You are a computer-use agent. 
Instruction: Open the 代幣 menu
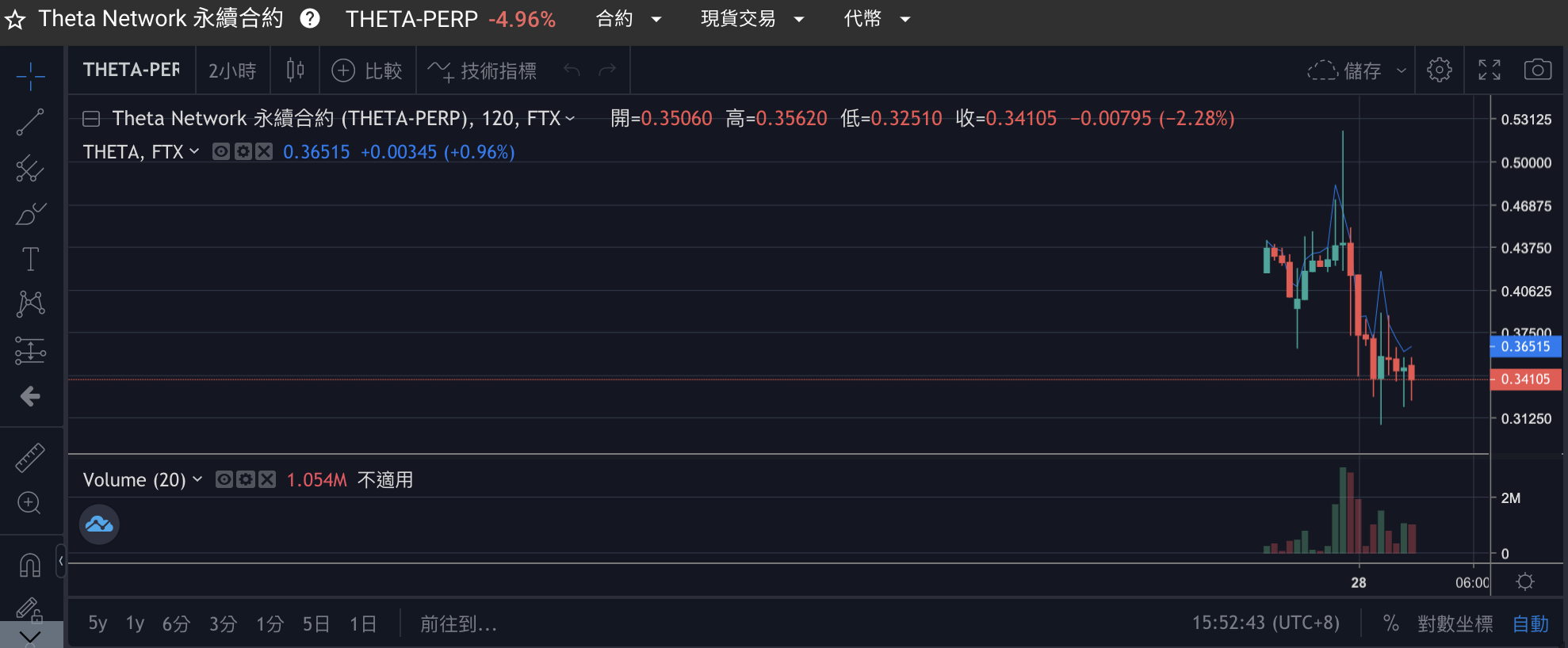point(877,18)
